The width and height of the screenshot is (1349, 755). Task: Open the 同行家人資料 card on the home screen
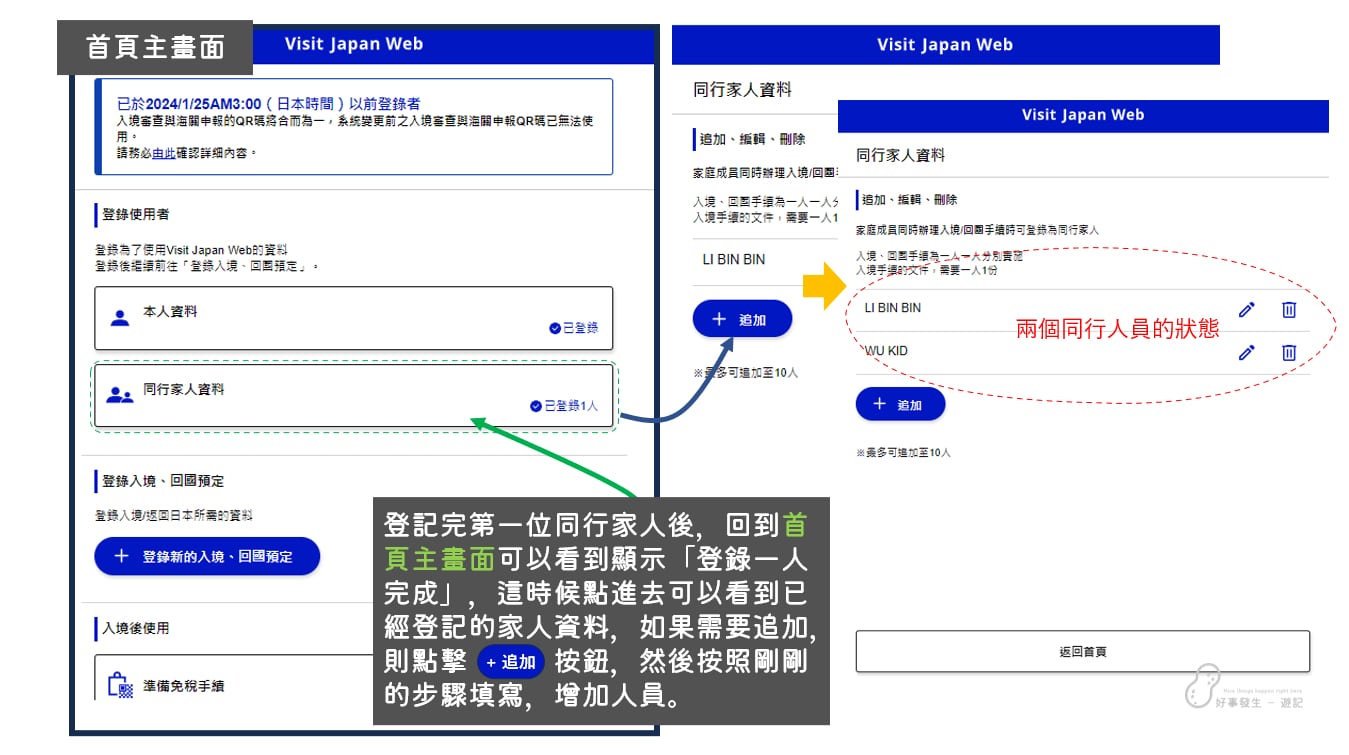(354, 395)
